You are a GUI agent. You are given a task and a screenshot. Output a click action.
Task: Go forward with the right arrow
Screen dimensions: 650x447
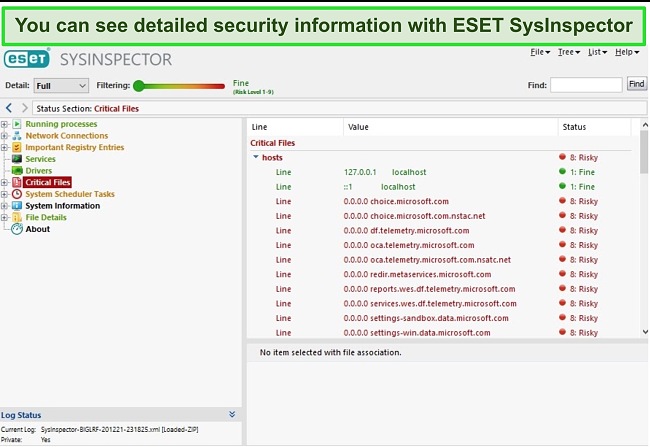click(25, 108)
